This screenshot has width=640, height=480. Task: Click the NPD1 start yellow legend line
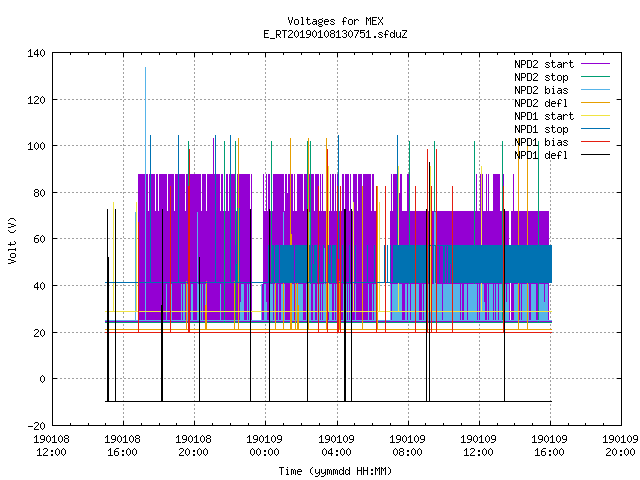595,116
